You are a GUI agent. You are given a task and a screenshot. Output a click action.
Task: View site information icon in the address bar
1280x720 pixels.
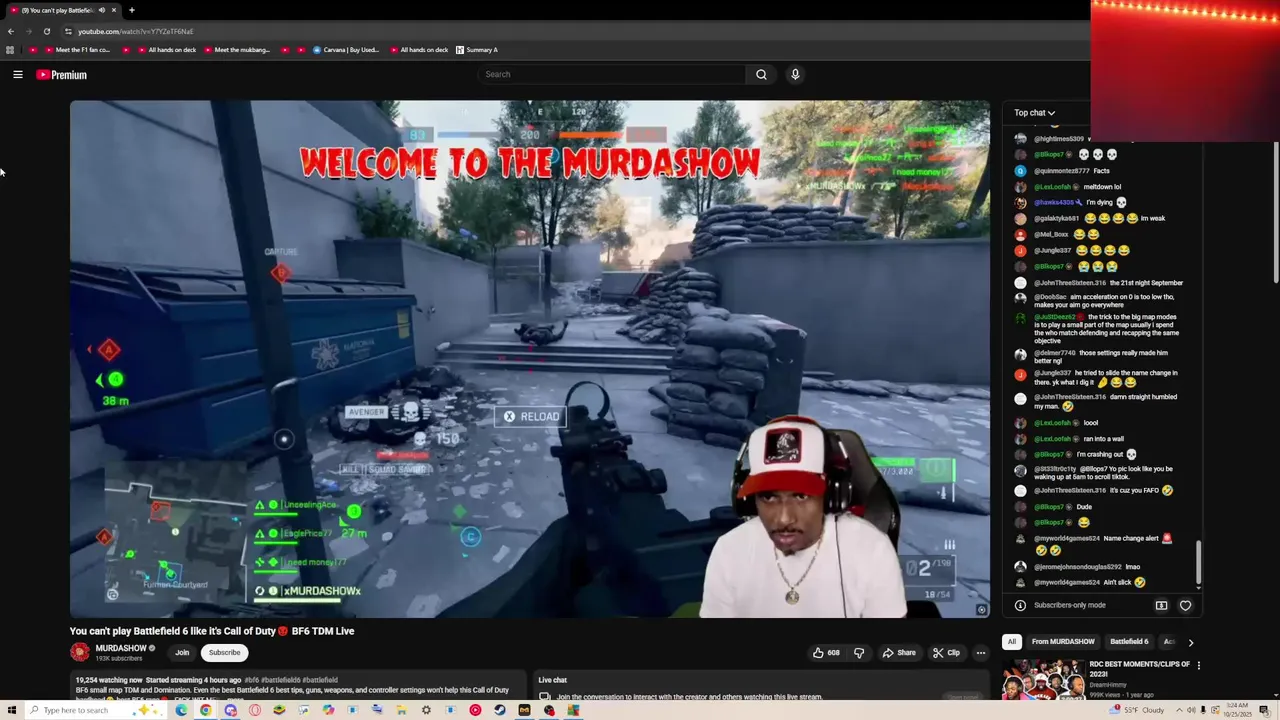[x=68, y=31]
